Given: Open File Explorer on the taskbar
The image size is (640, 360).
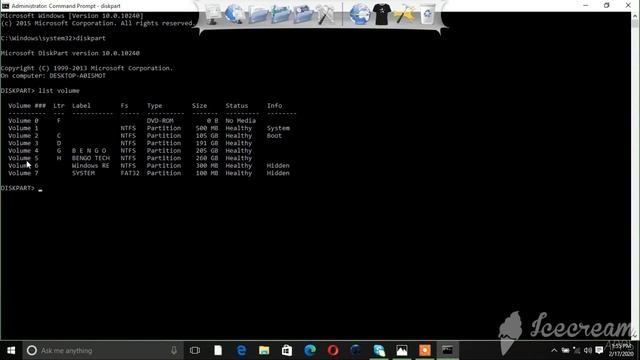Looking at the screenshot, I should [264, 350].
